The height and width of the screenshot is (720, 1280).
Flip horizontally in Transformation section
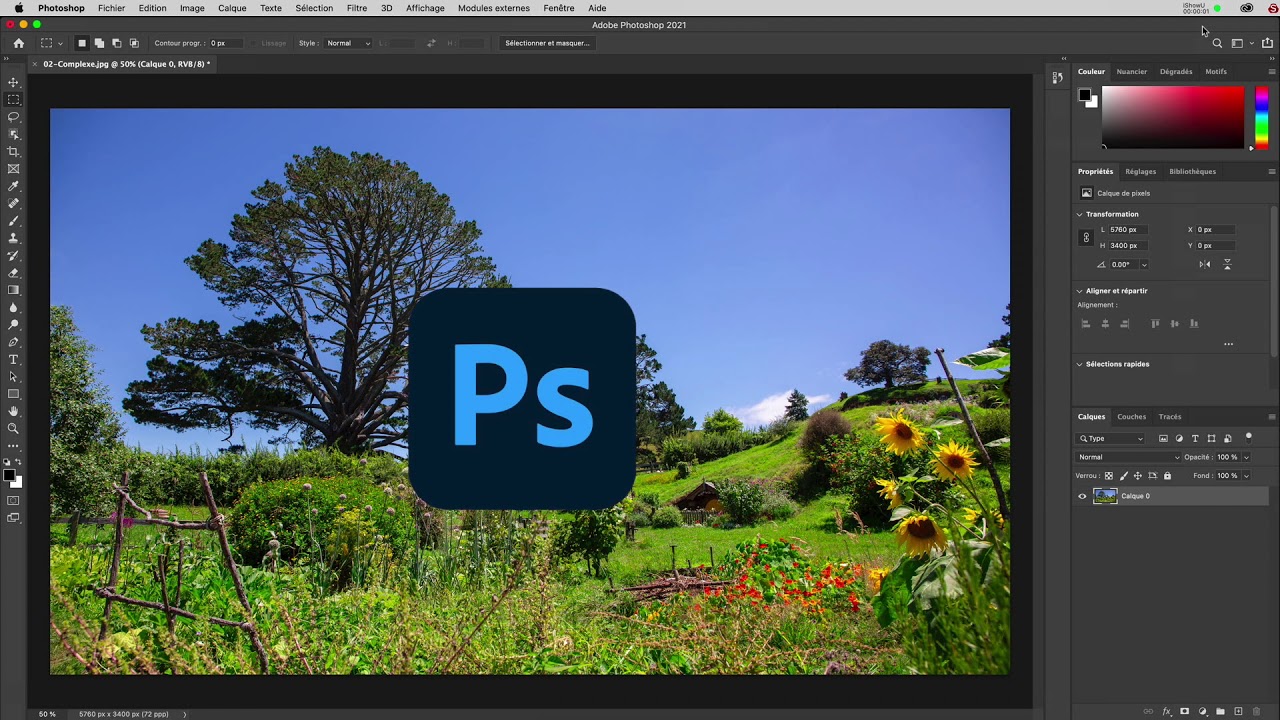1205,264
